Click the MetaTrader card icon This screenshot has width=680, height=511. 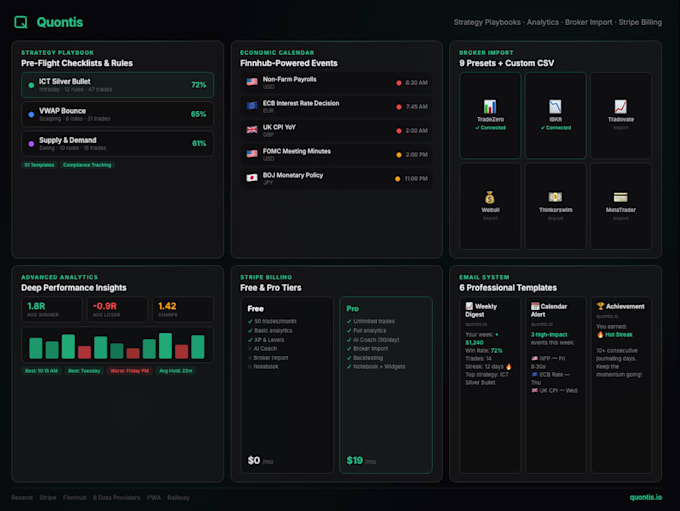tap(621, 197)
